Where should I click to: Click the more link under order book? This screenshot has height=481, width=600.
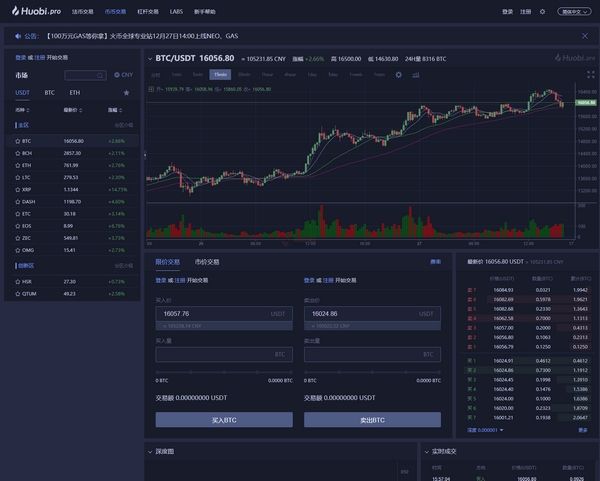[583, 430]
